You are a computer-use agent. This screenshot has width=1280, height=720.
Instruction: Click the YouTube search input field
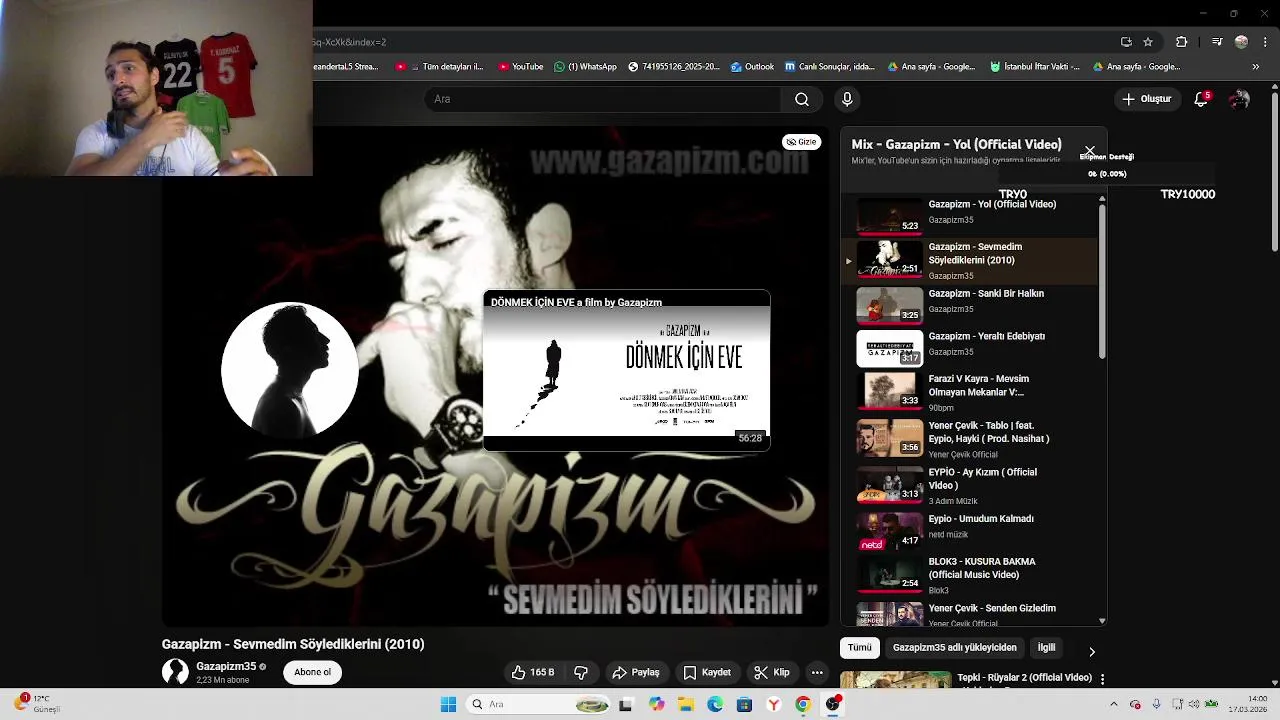[603, 99]
